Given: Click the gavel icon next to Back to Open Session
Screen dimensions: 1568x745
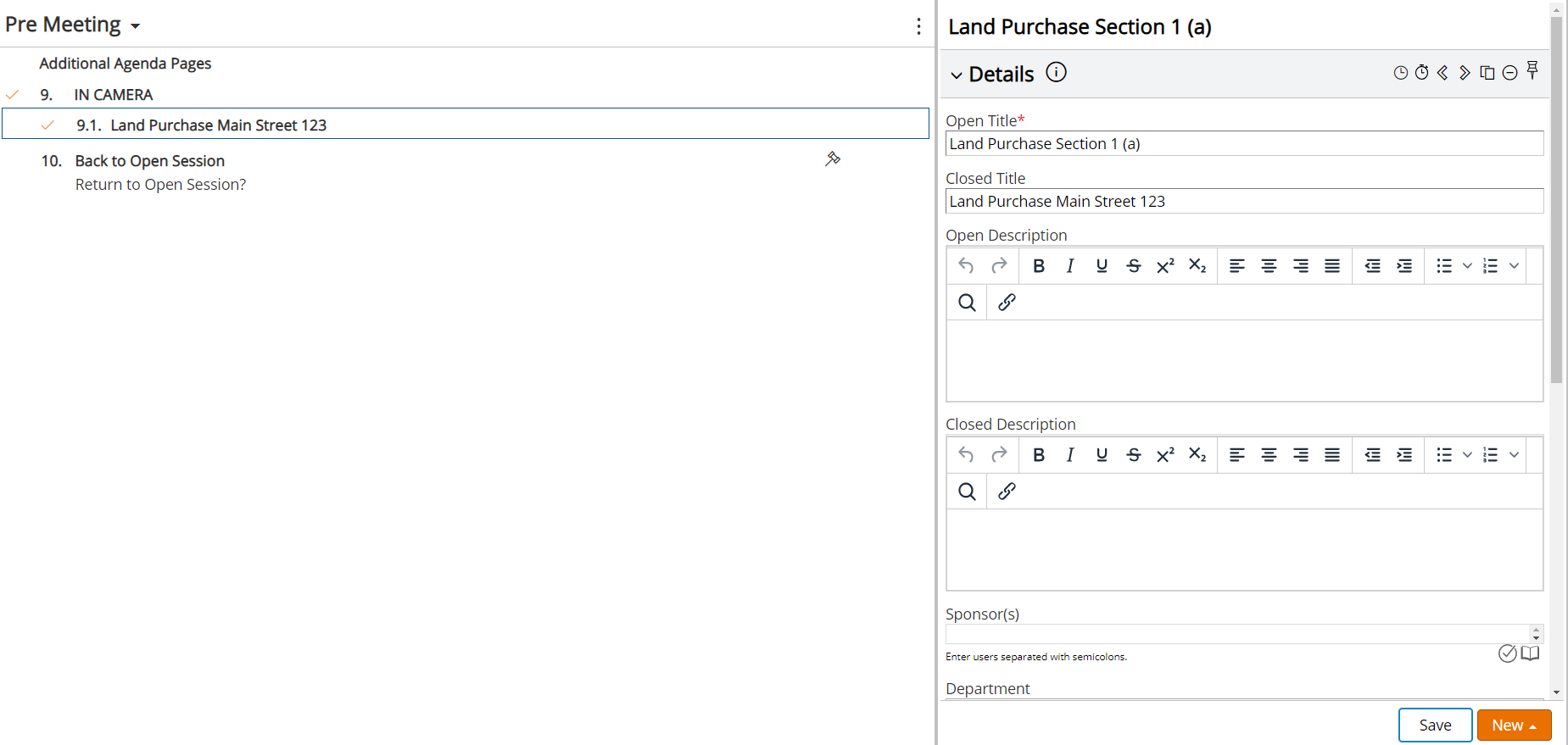Looking at the screenshot, I should tap(833, 158).
